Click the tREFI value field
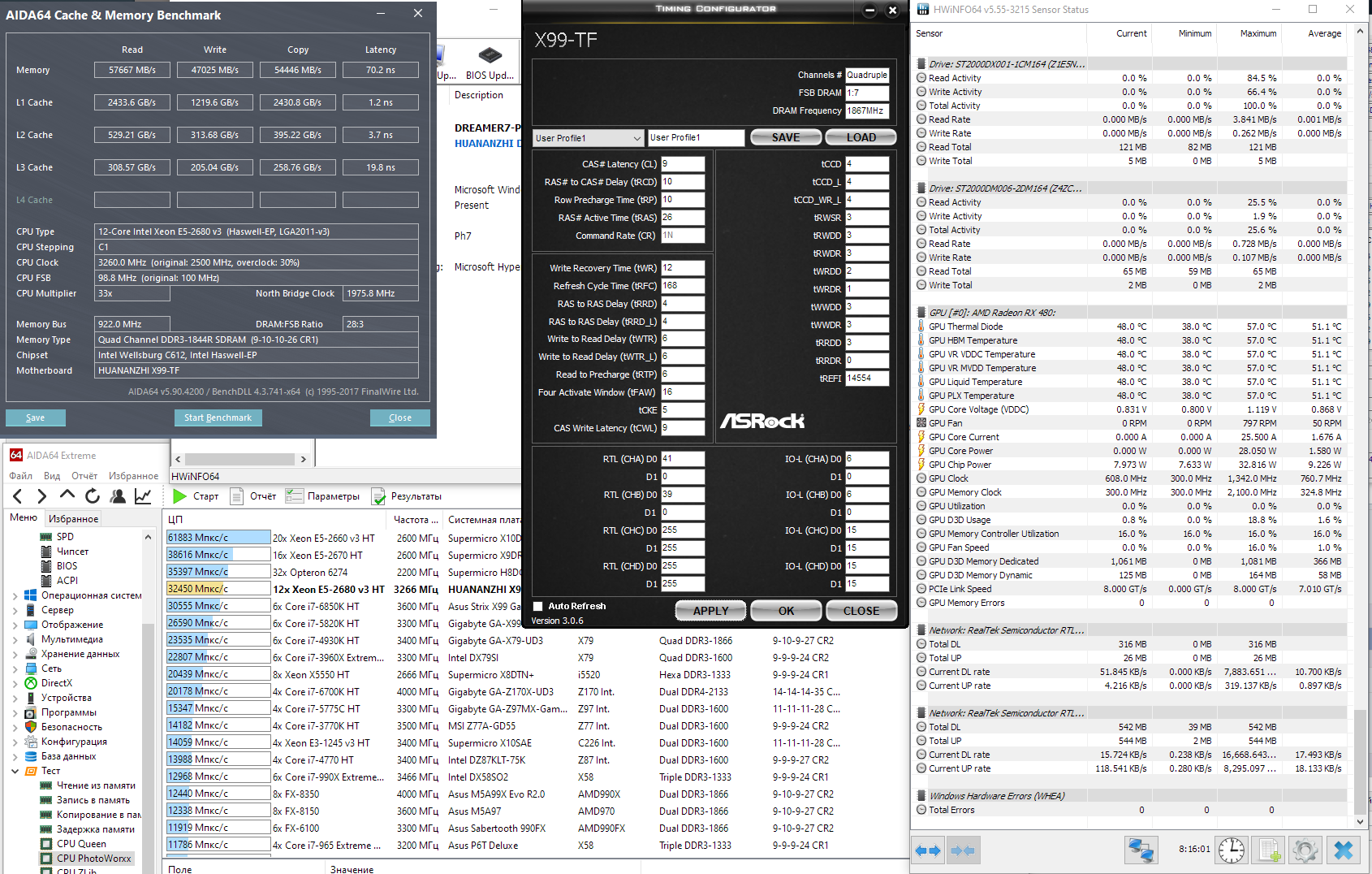Viewport: 1372px width, 874px height. (867, 379)
